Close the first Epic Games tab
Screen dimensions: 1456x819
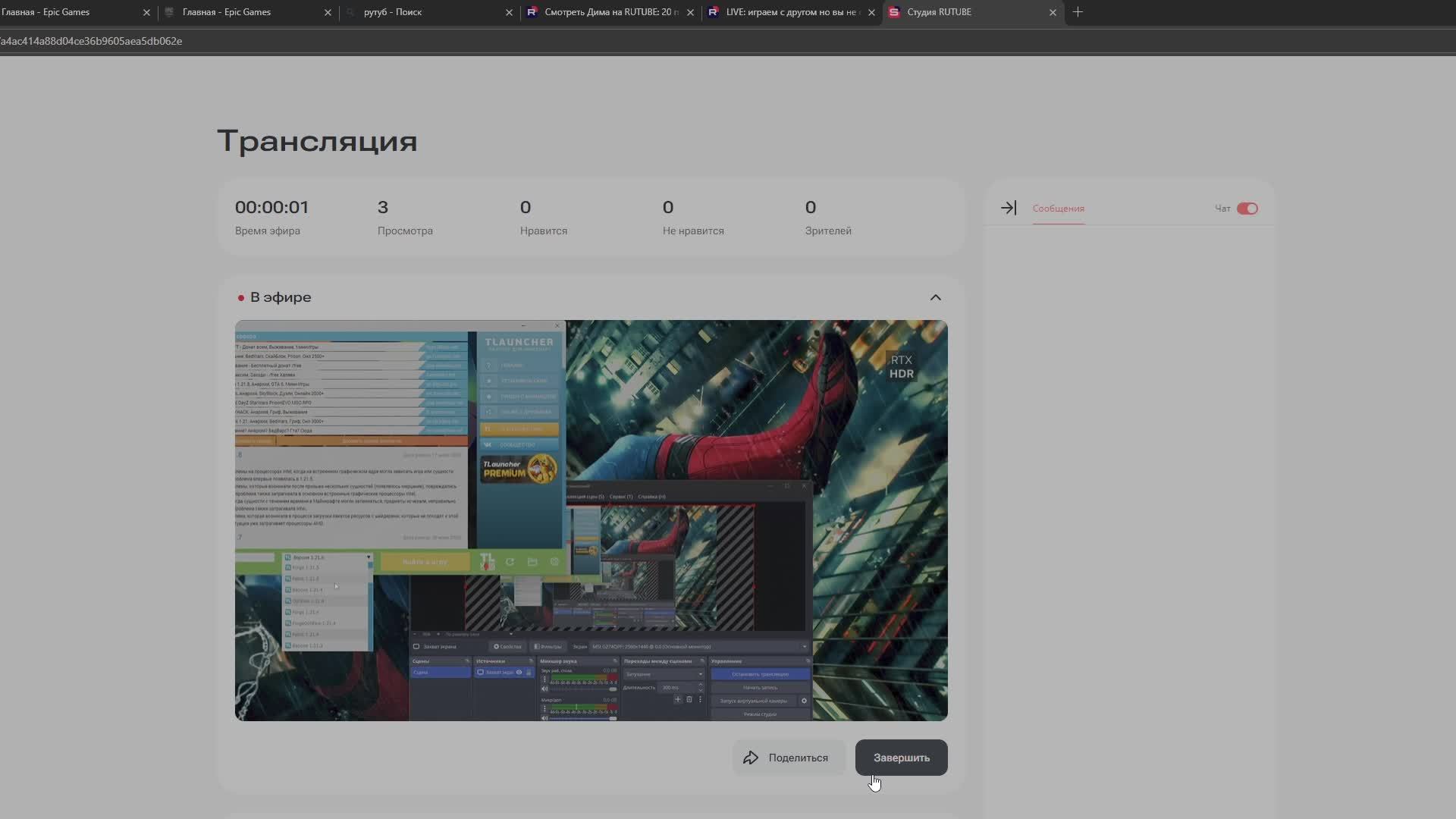pos(146,12)
